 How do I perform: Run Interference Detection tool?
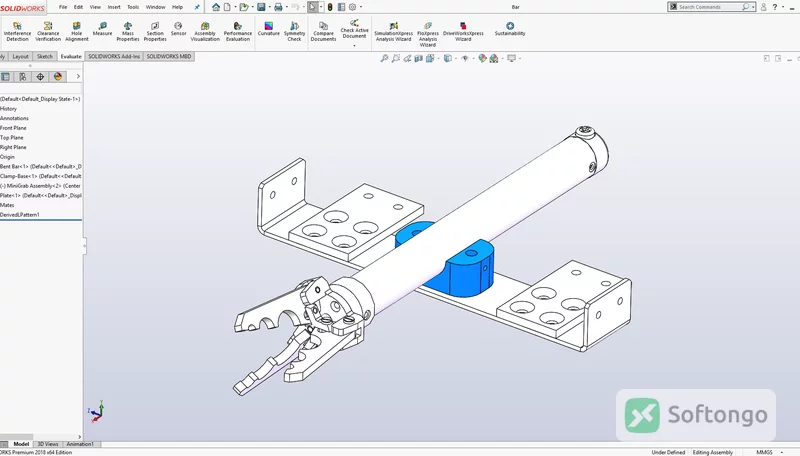pyautogui.click(x=17, y=32)
